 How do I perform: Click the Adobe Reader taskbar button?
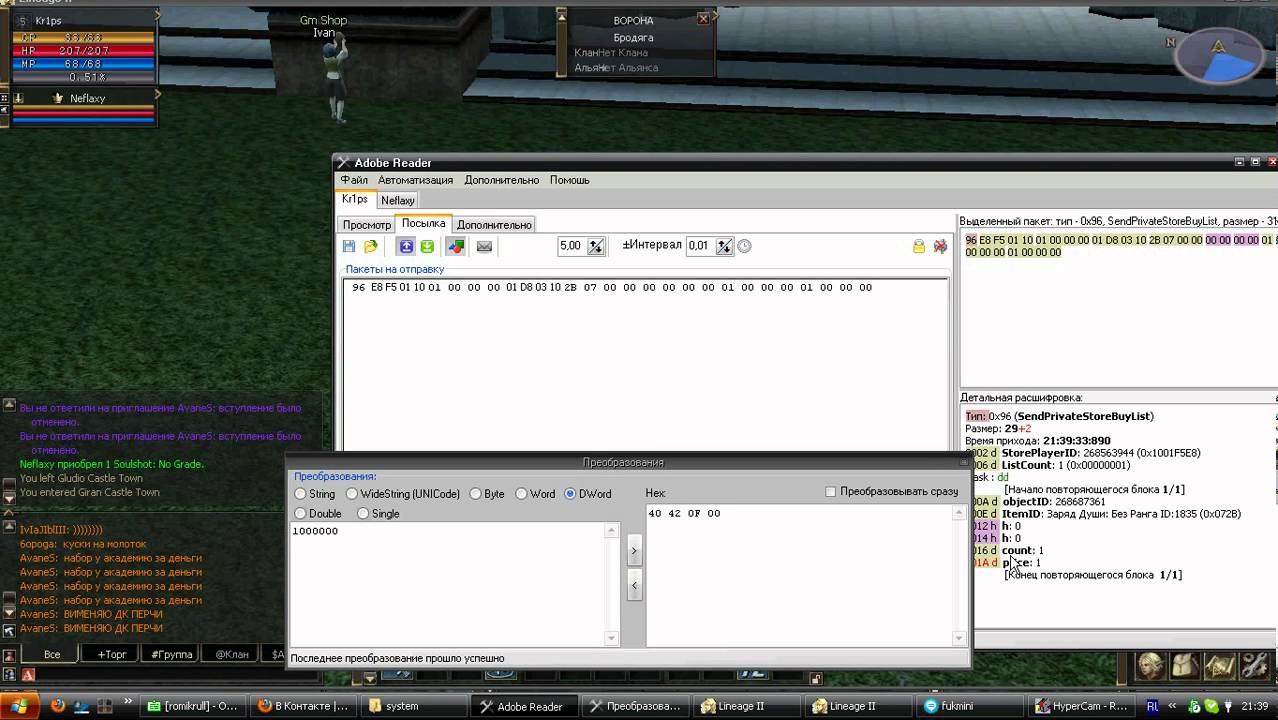point(526,706)
